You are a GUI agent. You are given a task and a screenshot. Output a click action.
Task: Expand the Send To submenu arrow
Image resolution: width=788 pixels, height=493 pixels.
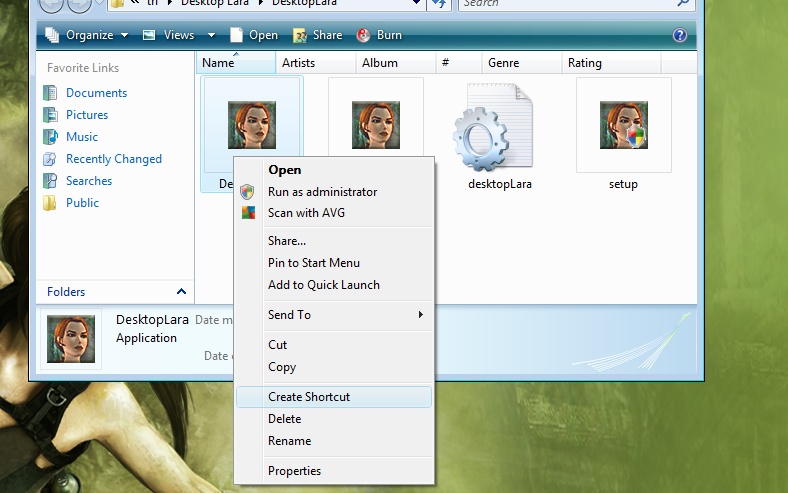(x=421, y=315)
